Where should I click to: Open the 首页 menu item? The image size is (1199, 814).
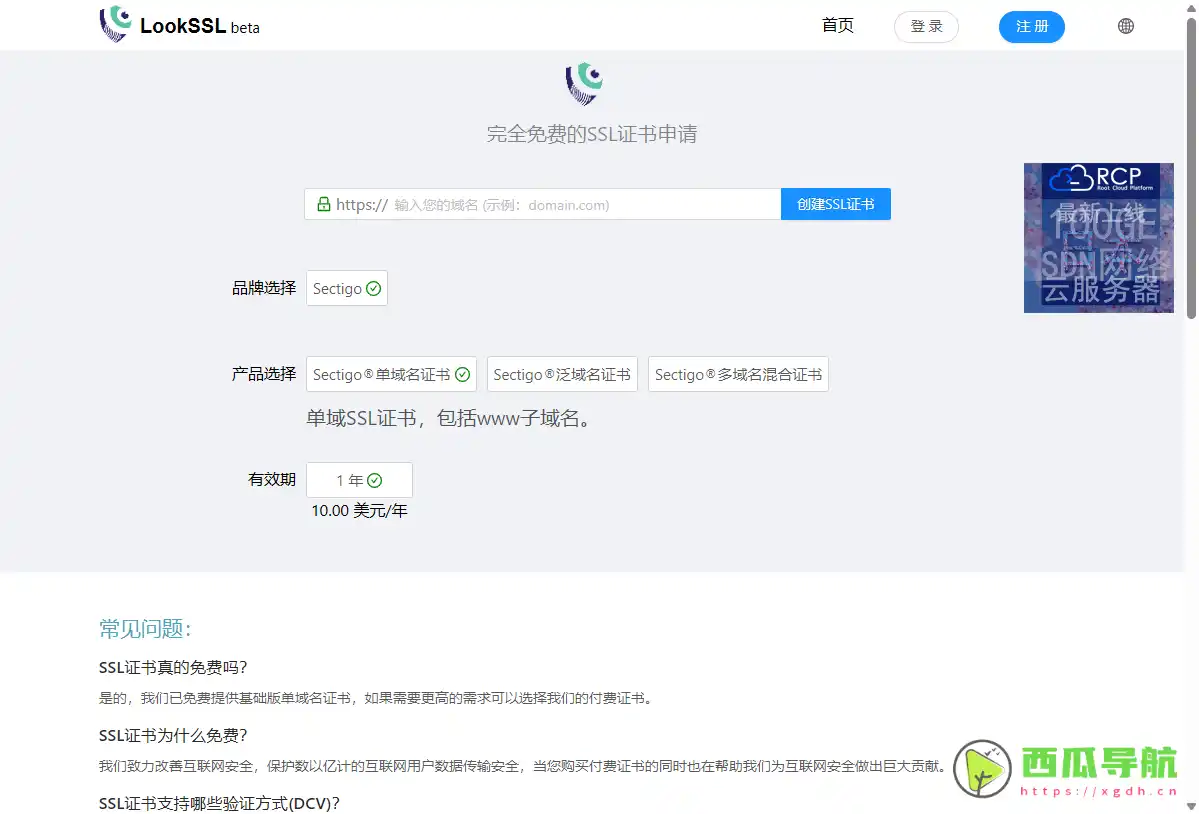point(838,26)
